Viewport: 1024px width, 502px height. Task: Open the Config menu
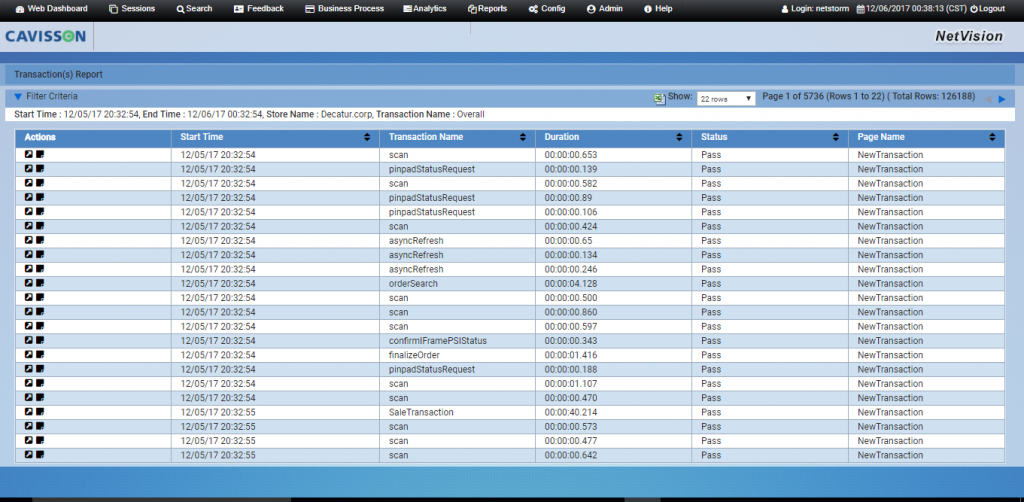[546, 8]
